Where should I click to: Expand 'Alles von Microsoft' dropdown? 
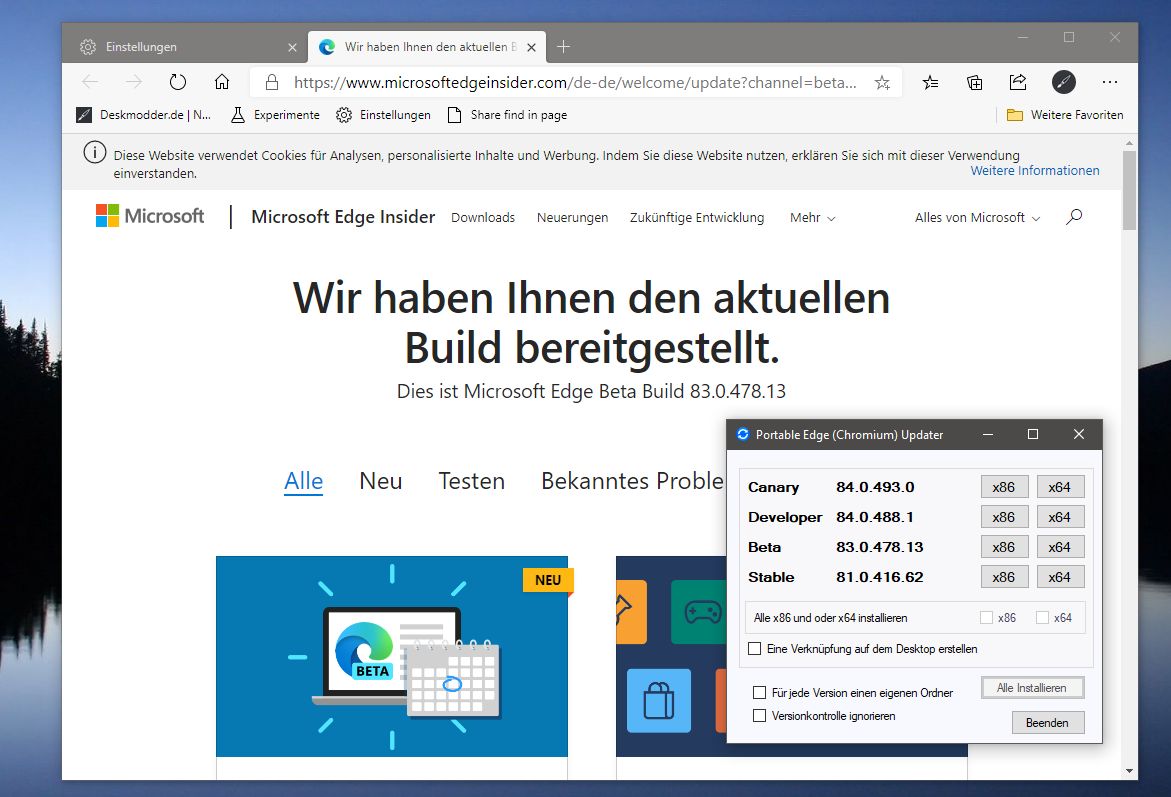(977, 217)
